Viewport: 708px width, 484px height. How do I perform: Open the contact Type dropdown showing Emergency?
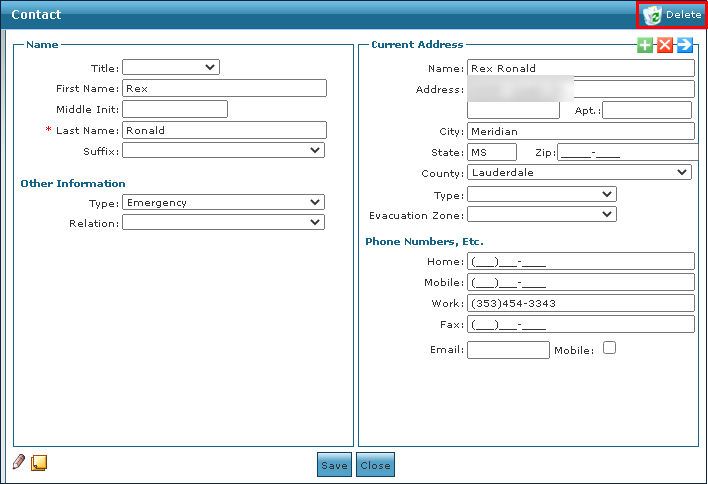pyautogui.click(x=223, y=202)
